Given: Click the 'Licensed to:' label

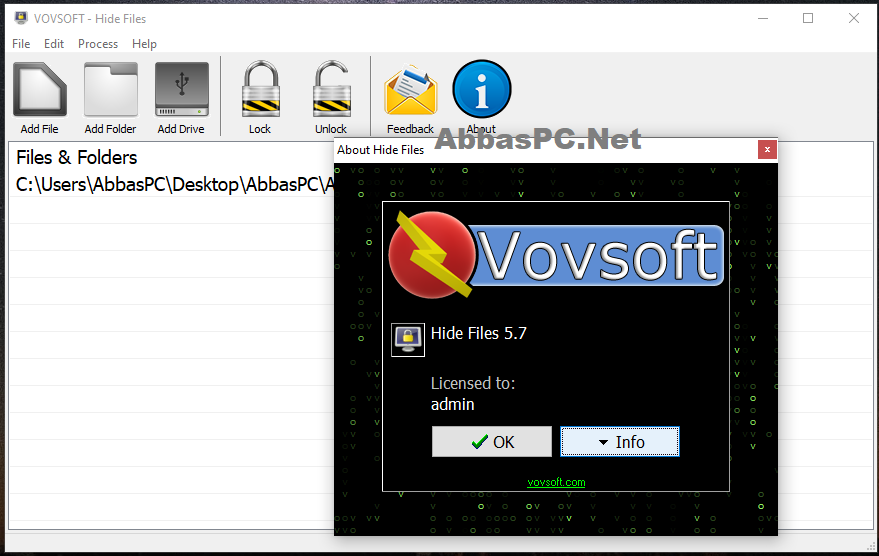Looking at the screenshot, I should (473, 383).
